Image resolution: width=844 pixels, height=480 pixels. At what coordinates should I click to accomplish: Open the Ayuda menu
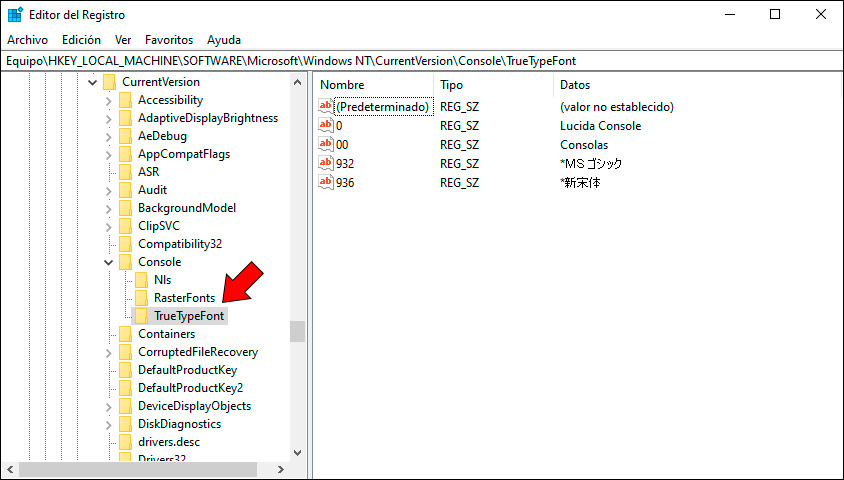(224, 40)
